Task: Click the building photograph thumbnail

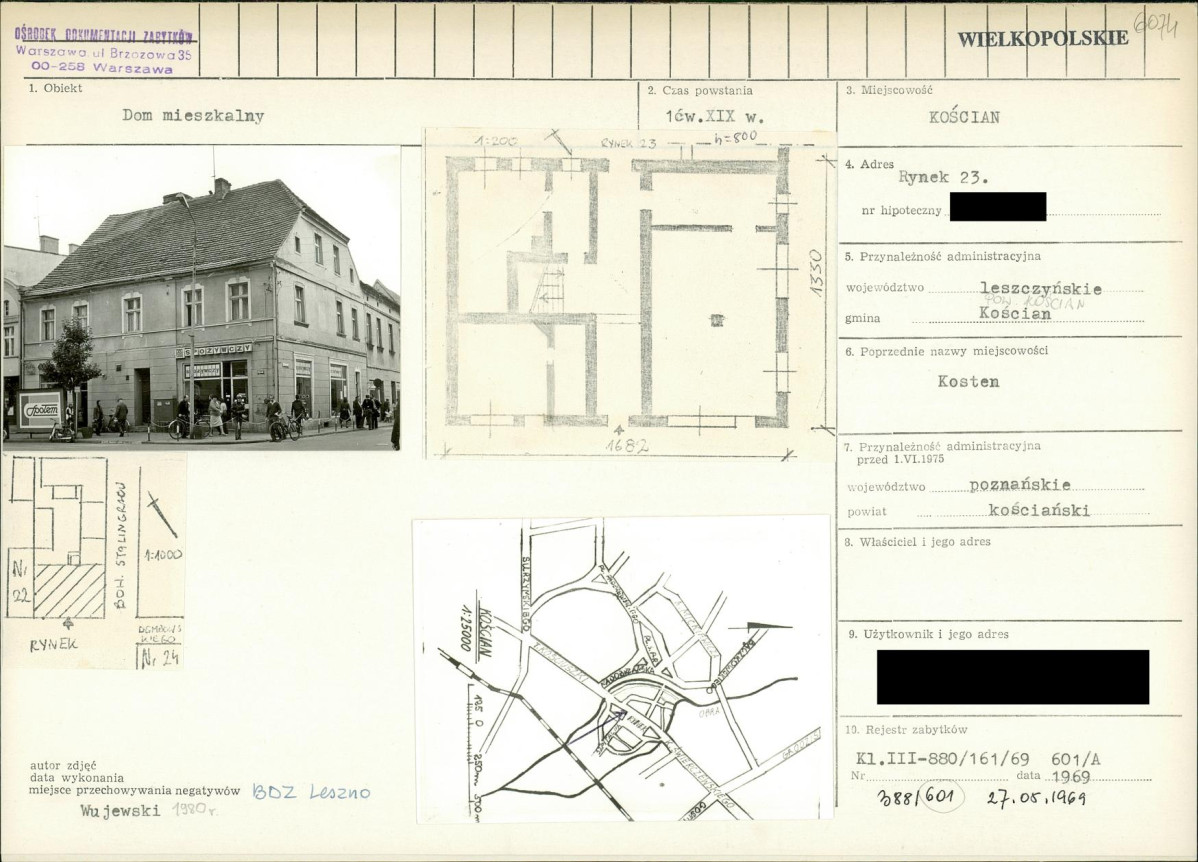Action: pyautogui.click(x=202, y=298)
